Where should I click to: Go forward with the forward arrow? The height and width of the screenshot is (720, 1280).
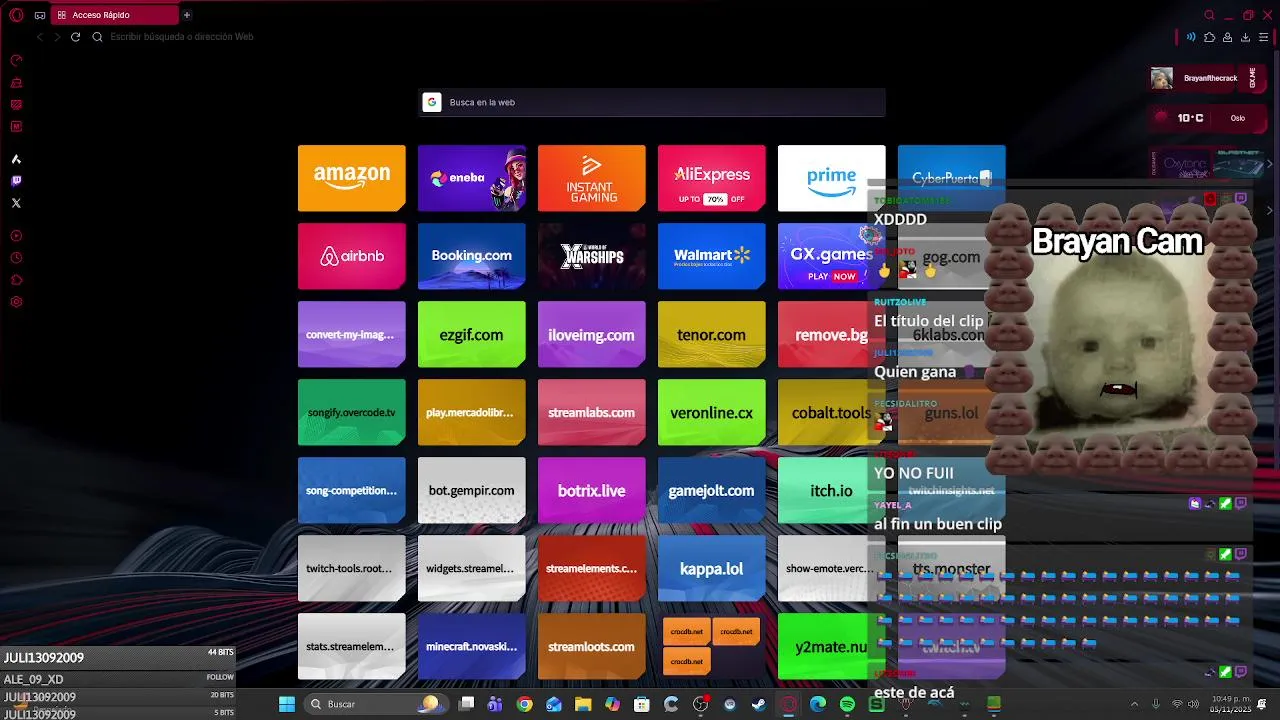coord(57,37)
